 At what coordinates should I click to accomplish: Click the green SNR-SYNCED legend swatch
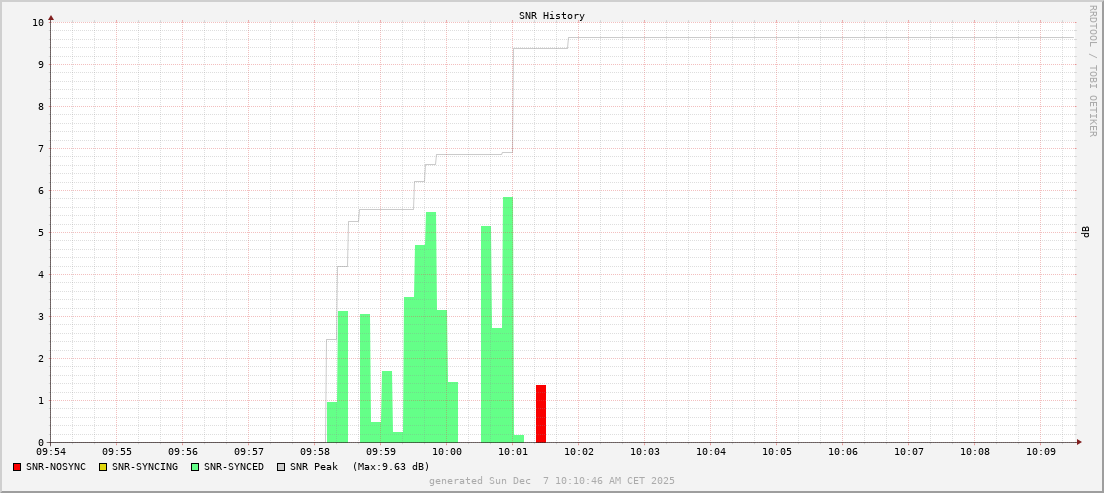(x=195, y=467)
